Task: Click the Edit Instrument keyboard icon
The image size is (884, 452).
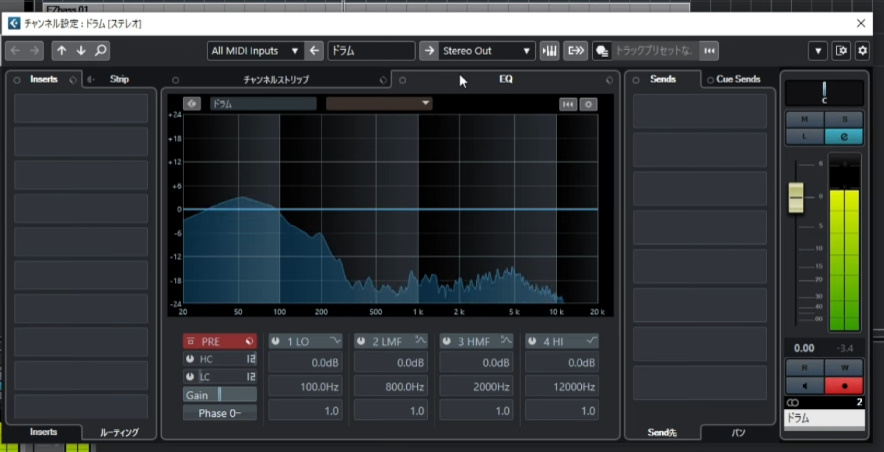Action: (549, 51)
